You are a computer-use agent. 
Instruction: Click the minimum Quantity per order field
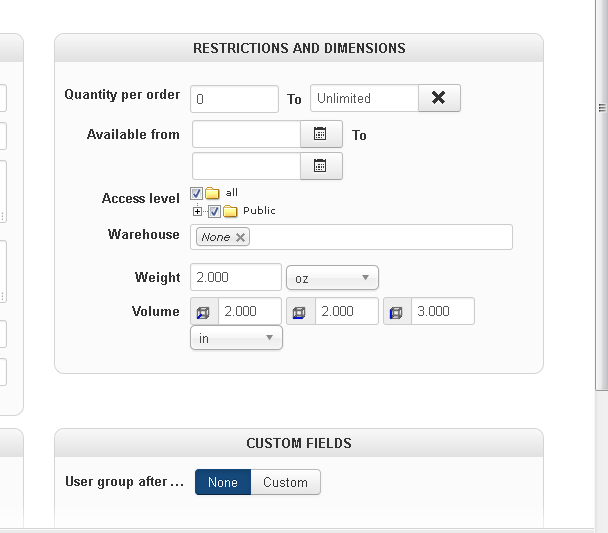coord(235,99)
